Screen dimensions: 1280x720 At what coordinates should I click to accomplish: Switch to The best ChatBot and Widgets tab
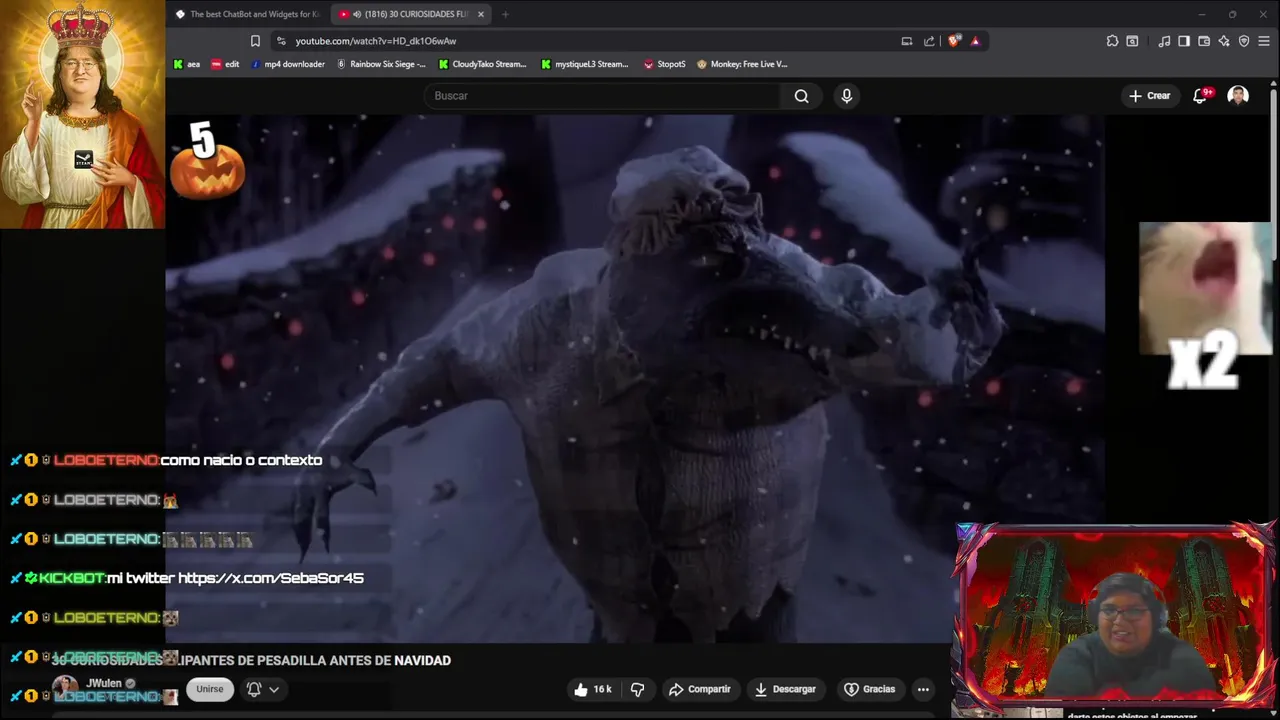247,14
